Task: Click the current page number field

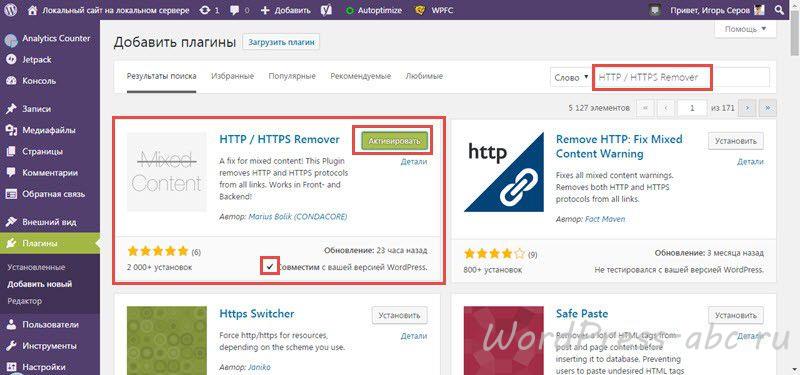Action: pos(692,108)
